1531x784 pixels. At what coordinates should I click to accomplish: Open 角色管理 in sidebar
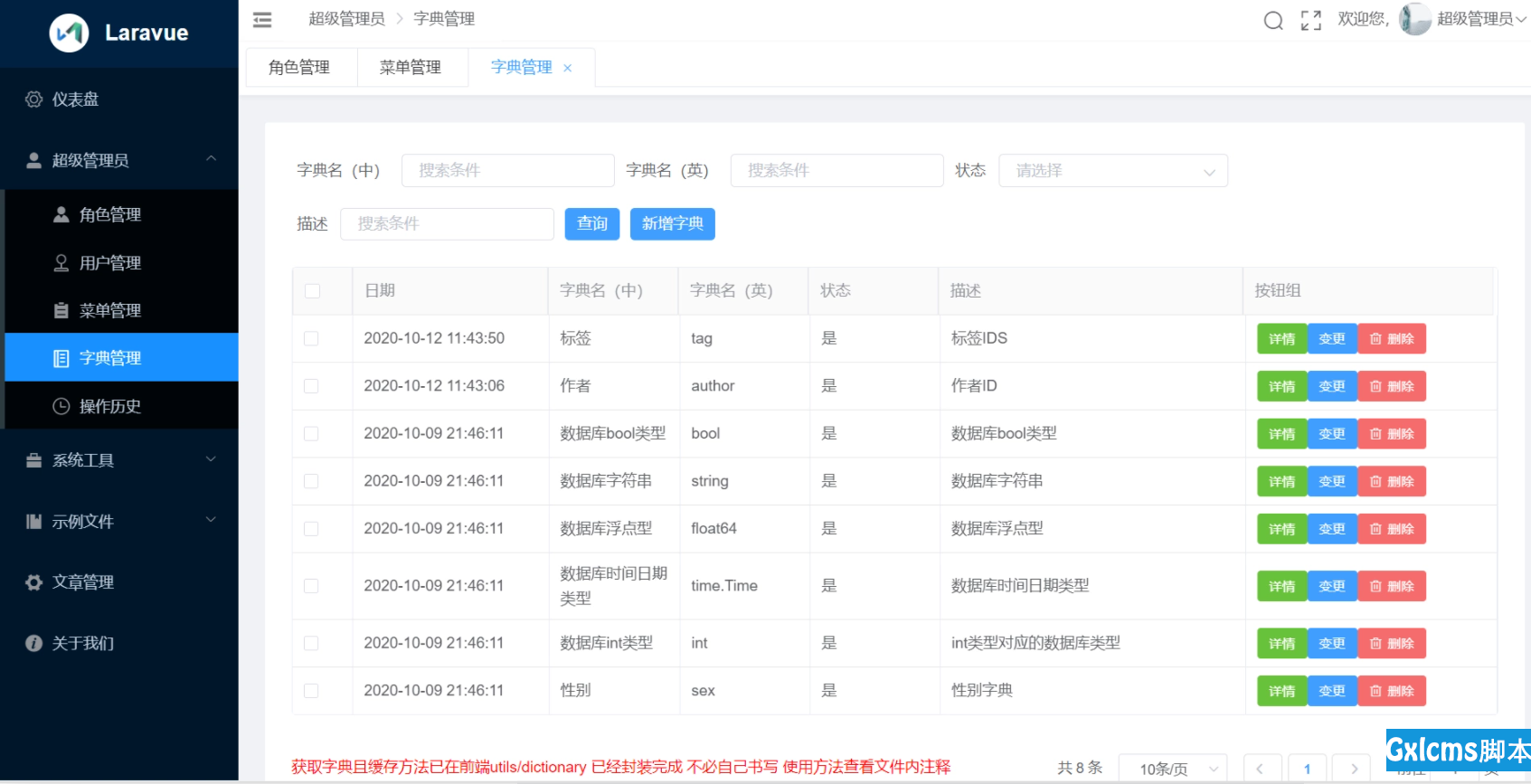[122, 214]
